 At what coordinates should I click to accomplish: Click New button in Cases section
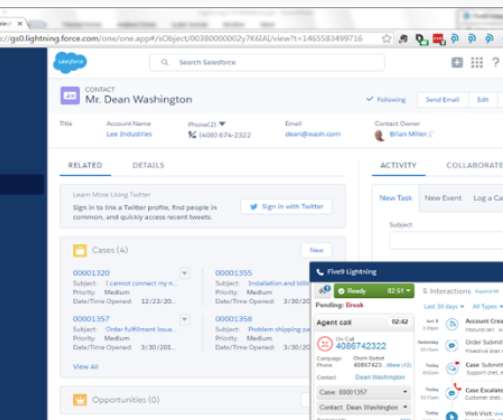317,250
